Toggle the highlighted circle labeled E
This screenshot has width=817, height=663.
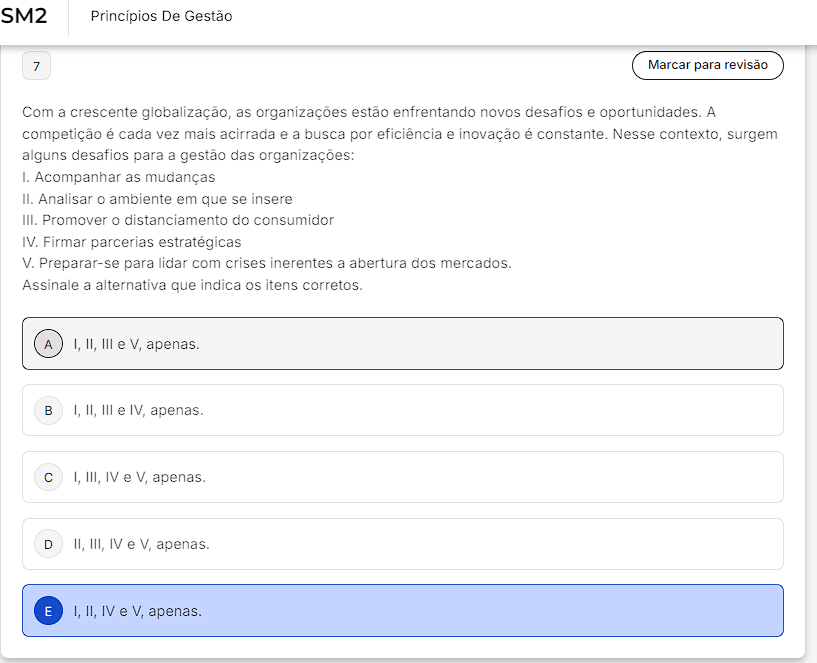[x=48, y=611]
